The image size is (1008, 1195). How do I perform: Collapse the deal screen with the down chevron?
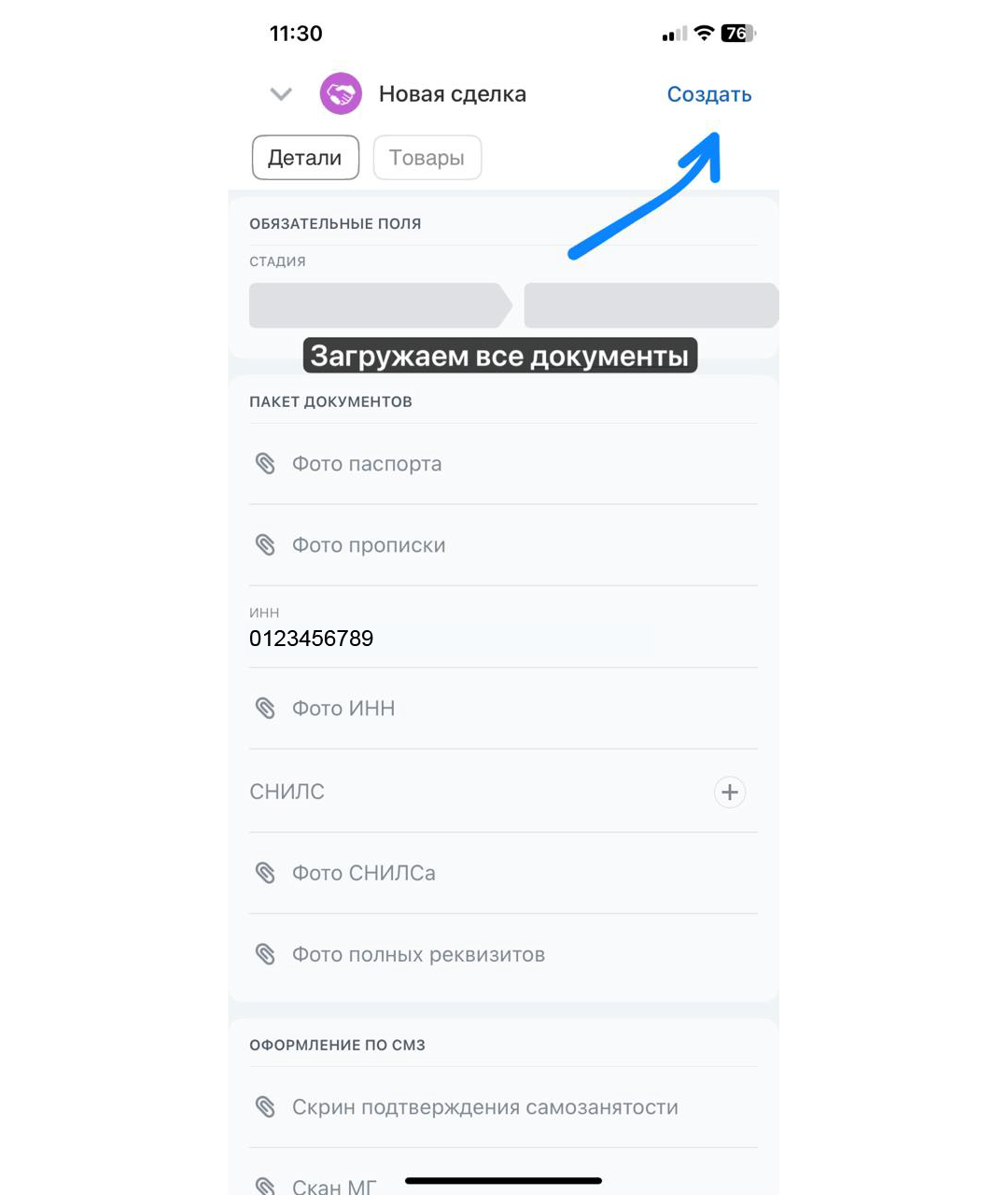tap(279, 93)
